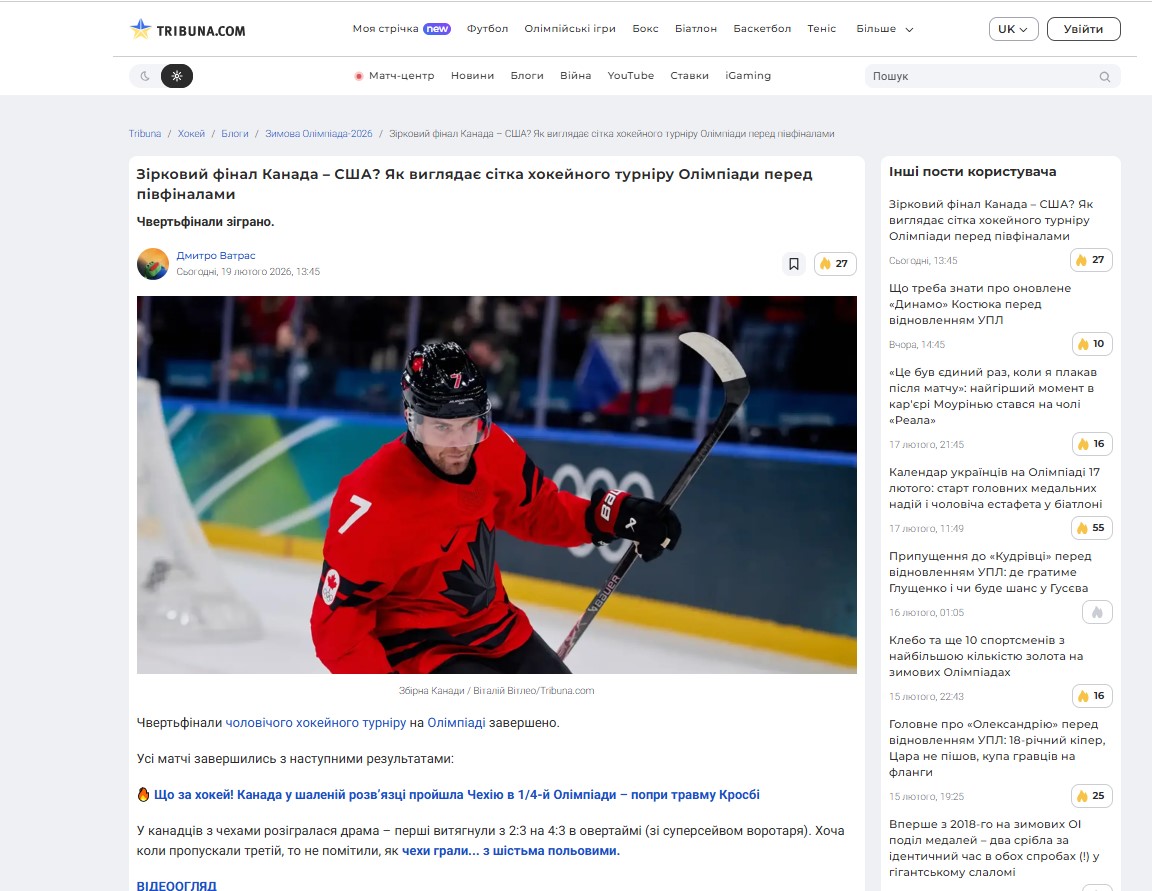
Task: Click flame counter 16 for Моурінью post
Action: (x=1091, y=444)
